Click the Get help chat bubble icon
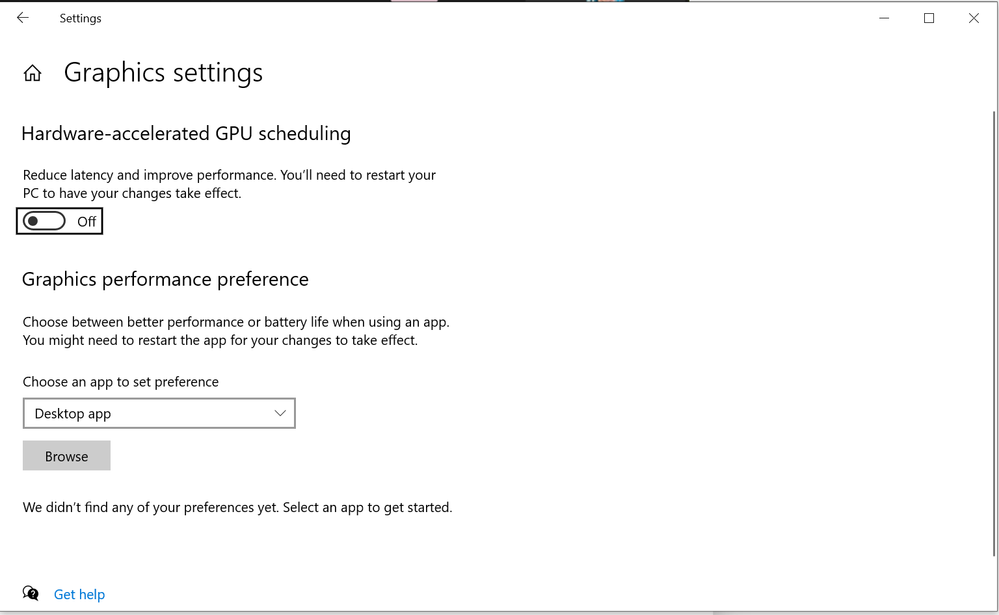Screen dimensions: 999x615 pos(31,593)
